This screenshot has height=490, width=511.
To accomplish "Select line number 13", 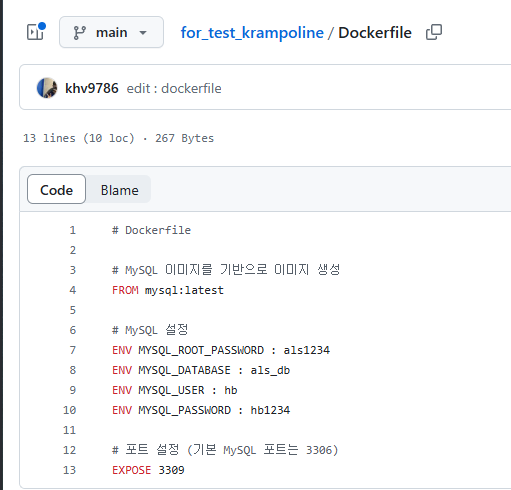I will [70, 470].
